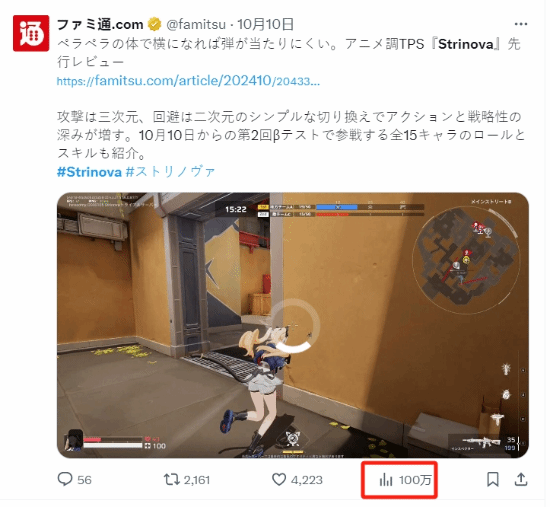Screen dimensions: 550x507
Task: Like the post with heart icon
Action: tap(279, 479)
